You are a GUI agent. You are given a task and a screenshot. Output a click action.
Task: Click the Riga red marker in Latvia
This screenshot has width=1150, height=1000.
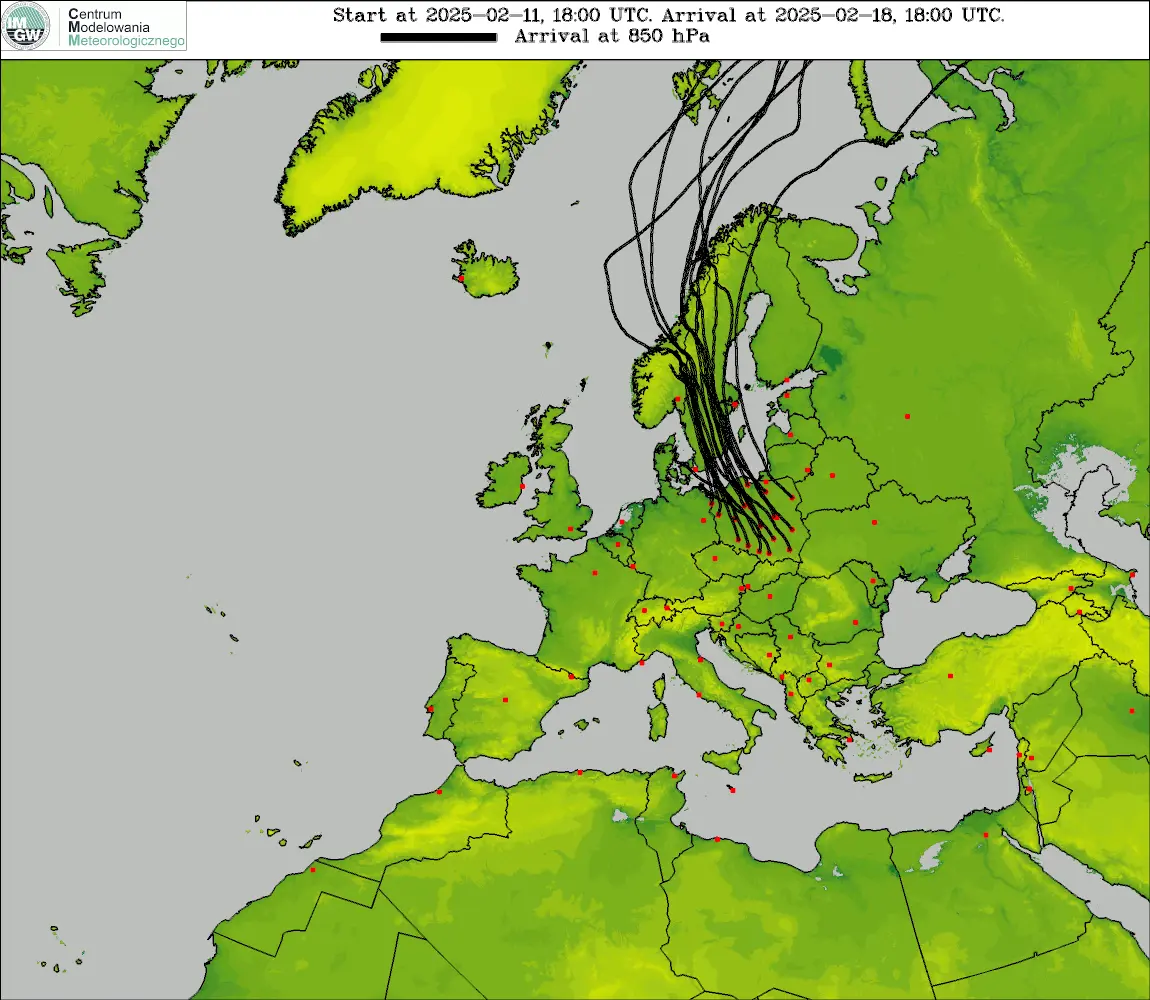tap(790, 434)
